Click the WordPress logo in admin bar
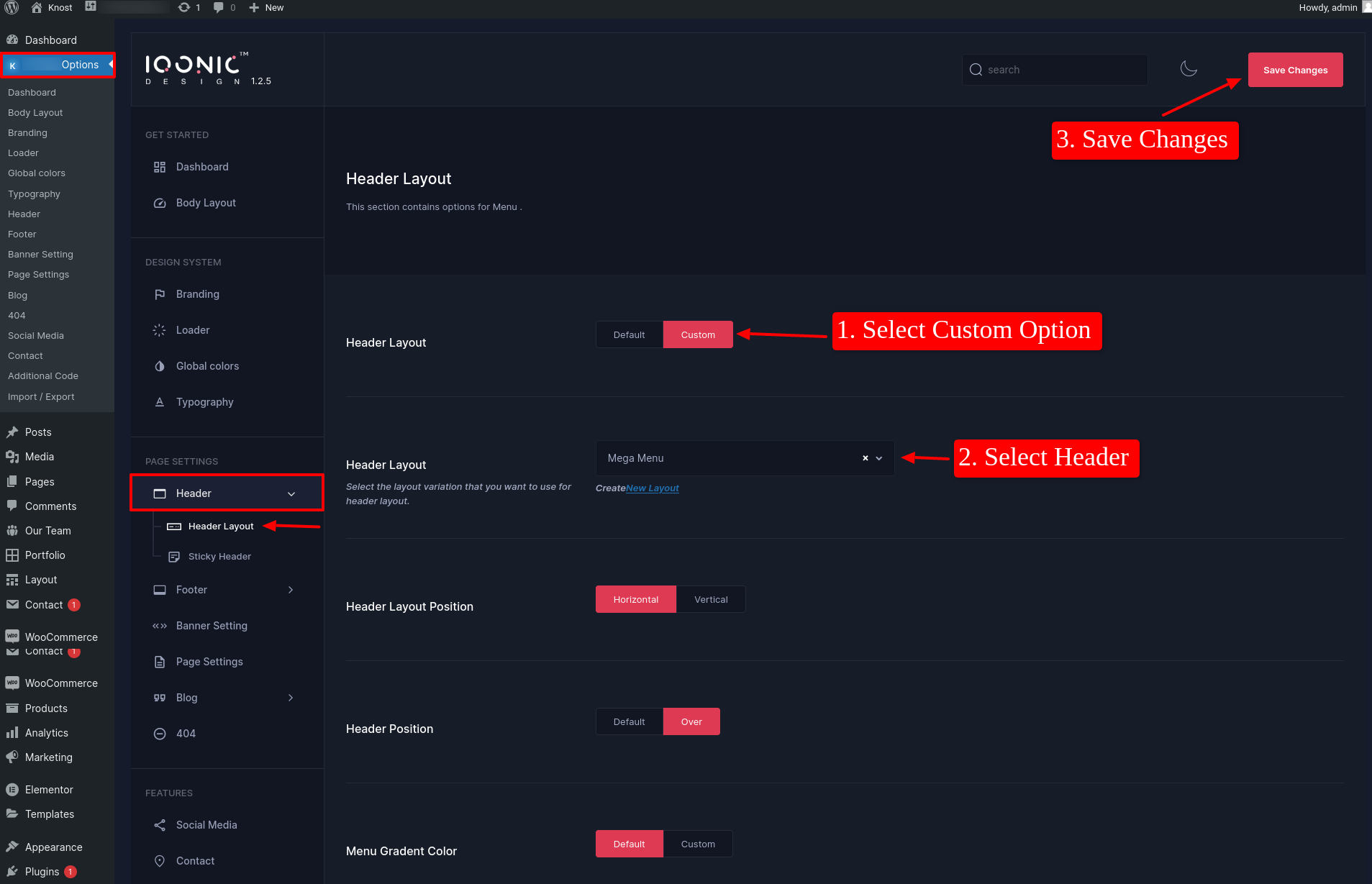 pos(12,7)
